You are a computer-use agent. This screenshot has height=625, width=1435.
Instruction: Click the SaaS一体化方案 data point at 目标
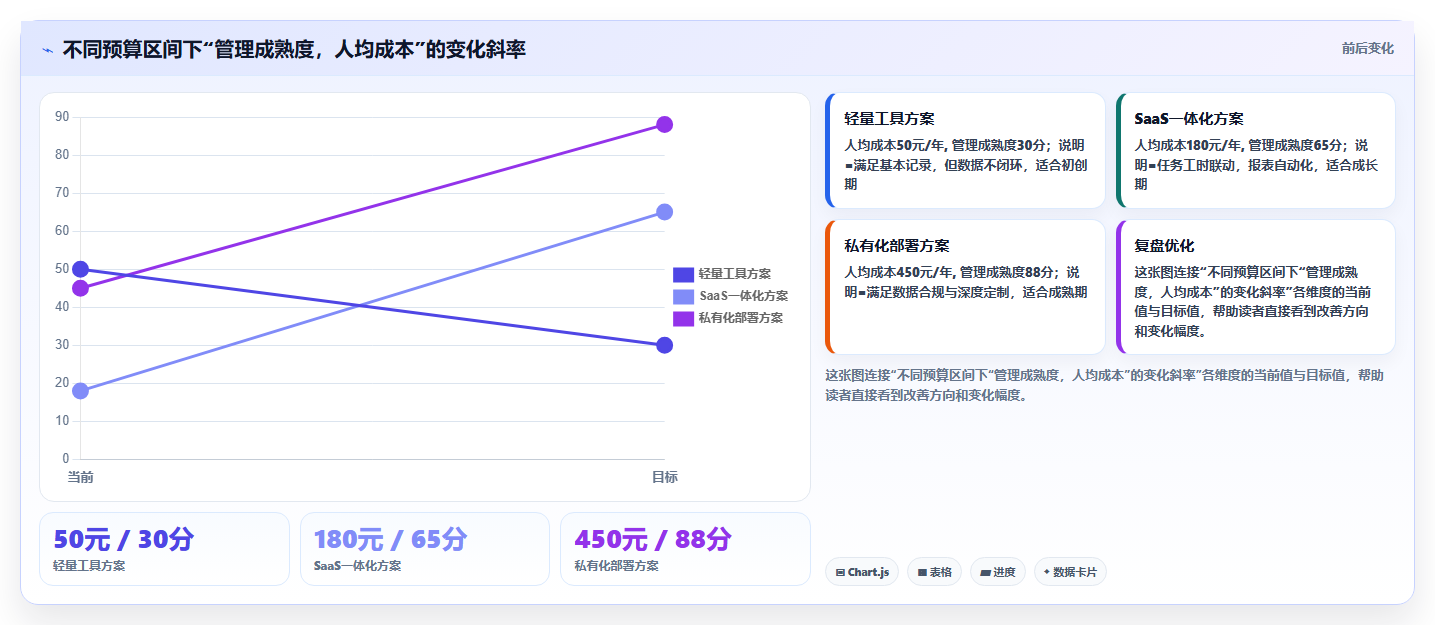pos(664,212)
